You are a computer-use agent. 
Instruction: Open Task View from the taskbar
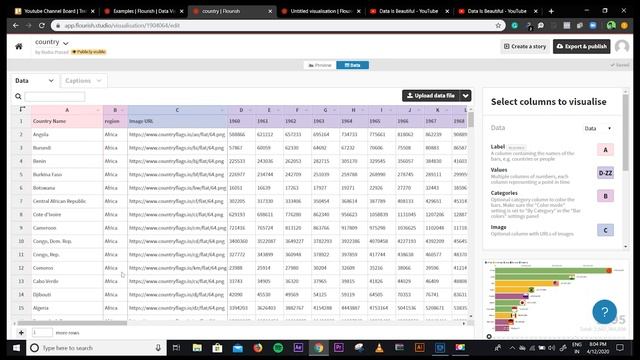click(176, 348)
